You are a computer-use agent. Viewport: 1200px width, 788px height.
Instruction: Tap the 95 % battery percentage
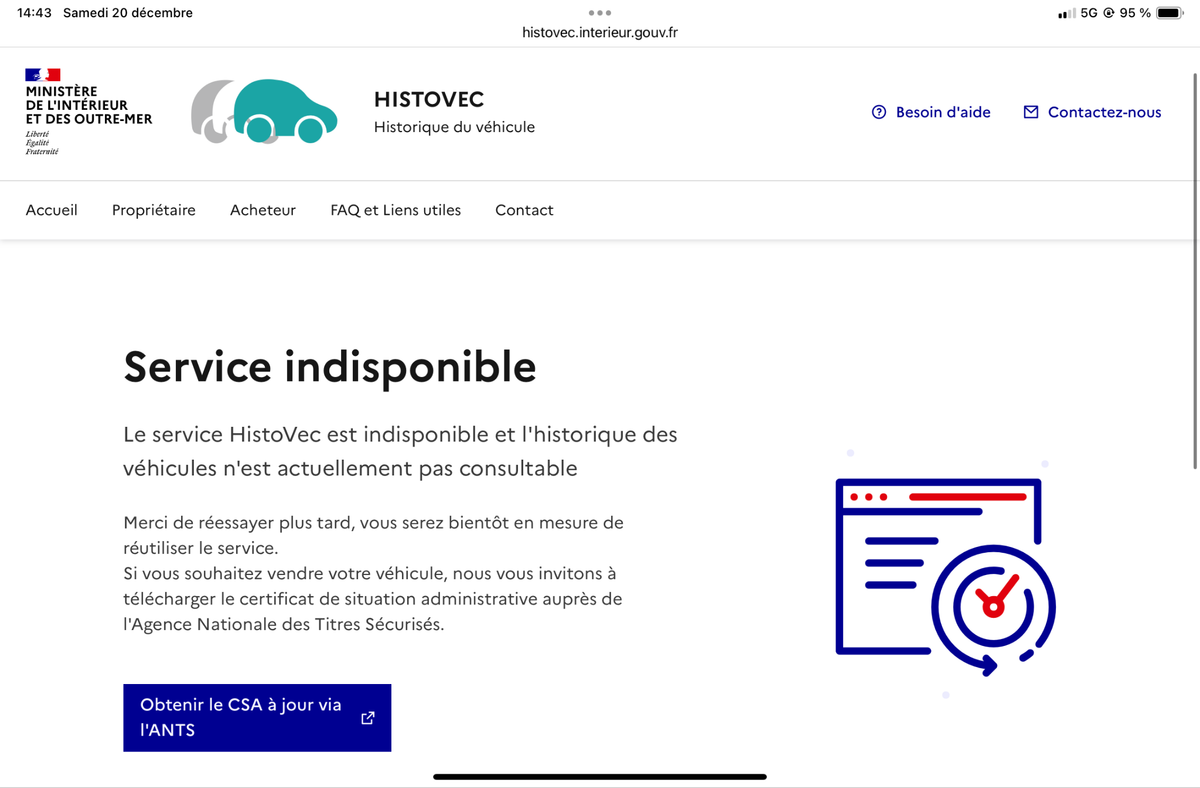pos(1135,13)
